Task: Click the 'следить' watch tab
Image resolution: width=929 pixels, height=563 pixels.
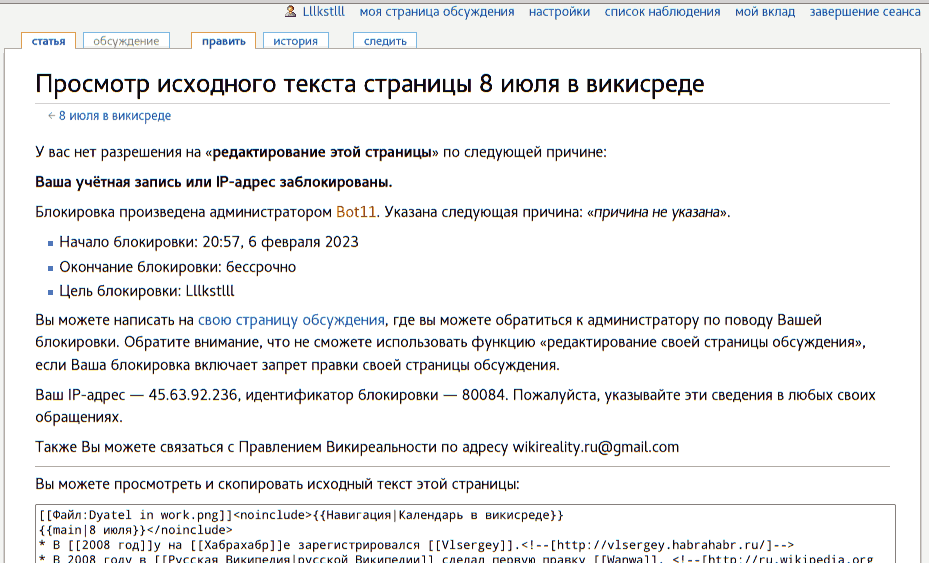Action: tap(384, 41)
